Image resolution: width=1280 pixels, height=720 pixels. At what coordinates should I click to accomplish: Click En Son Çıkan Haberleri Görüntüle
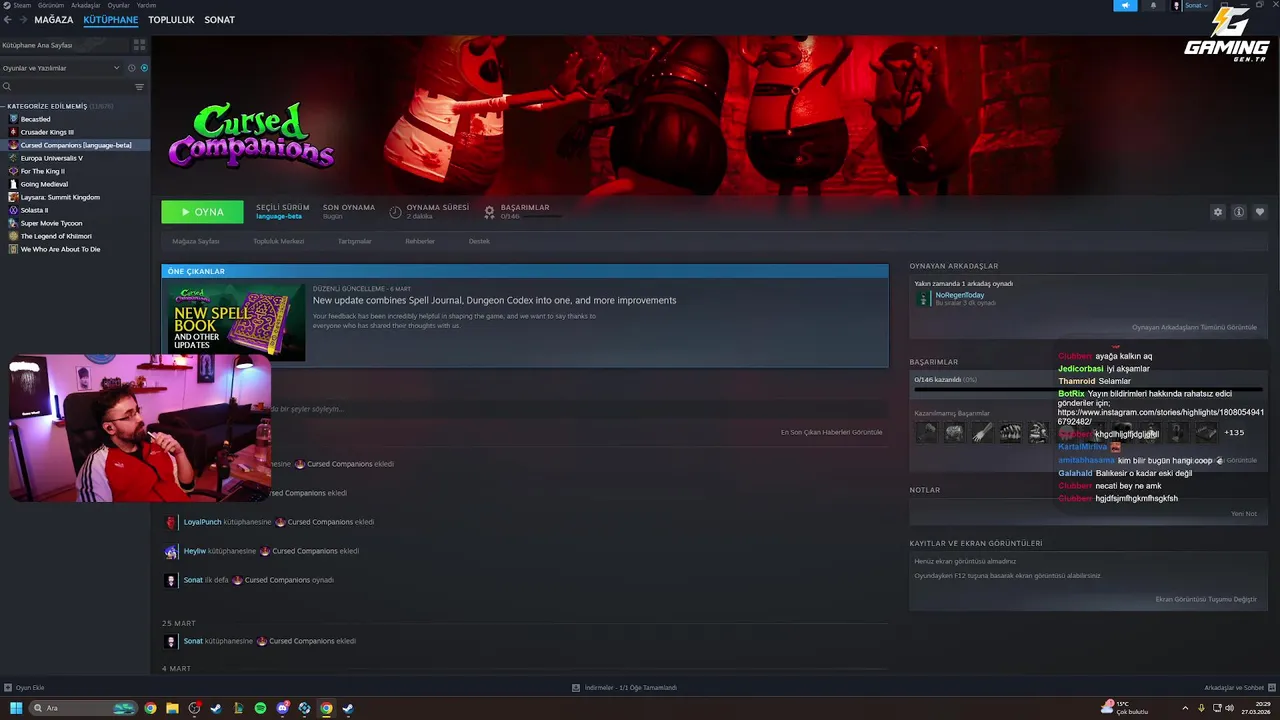tap(831, 432)
